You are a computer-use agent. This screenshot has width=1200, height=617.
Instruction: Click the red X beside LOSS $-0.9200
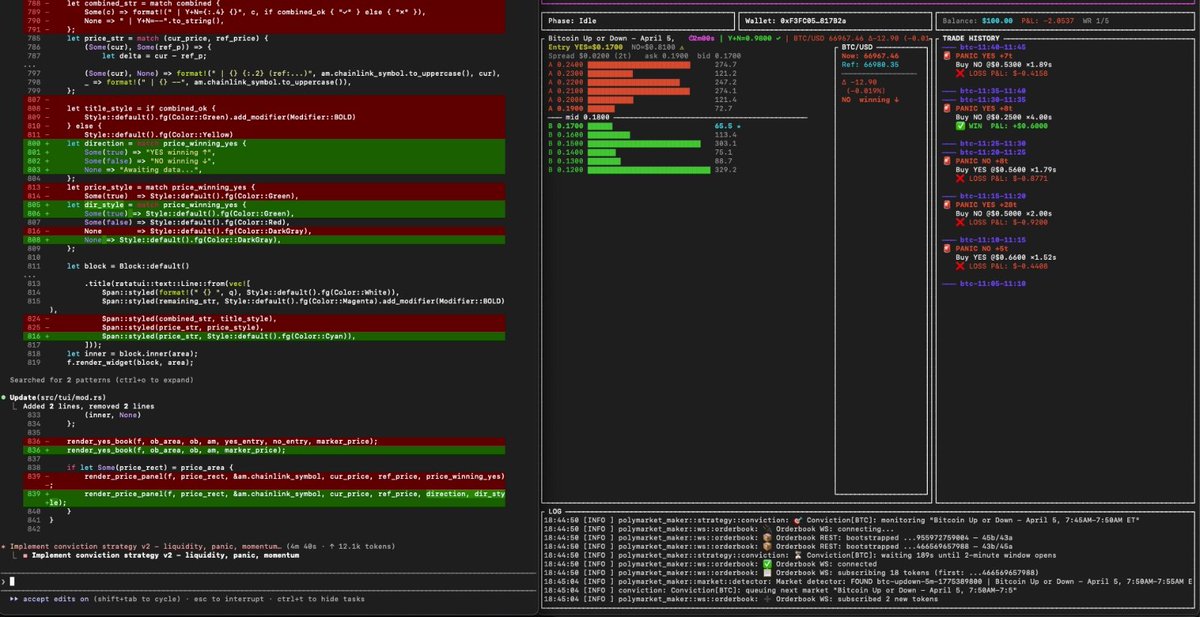tap(959, 223)
